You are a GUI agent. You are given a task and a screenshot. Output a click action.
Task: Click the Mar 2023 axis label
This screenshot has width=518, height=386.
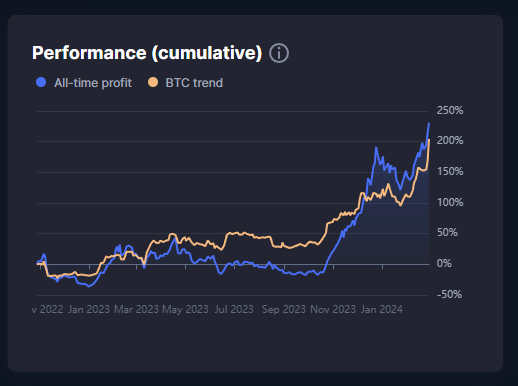136,310
